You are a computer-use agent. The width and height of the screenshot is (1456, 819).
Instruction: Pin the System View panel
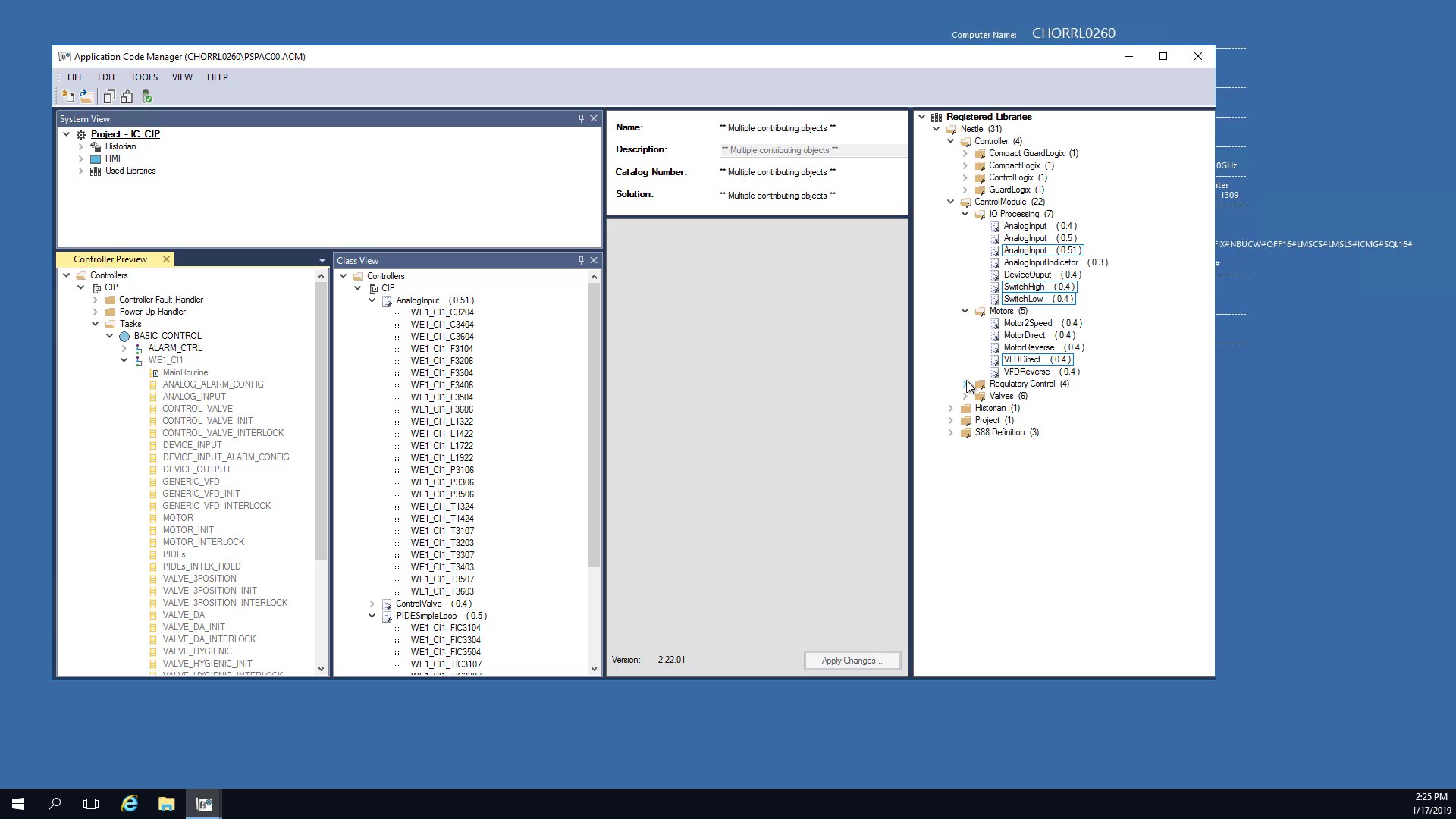582,118
